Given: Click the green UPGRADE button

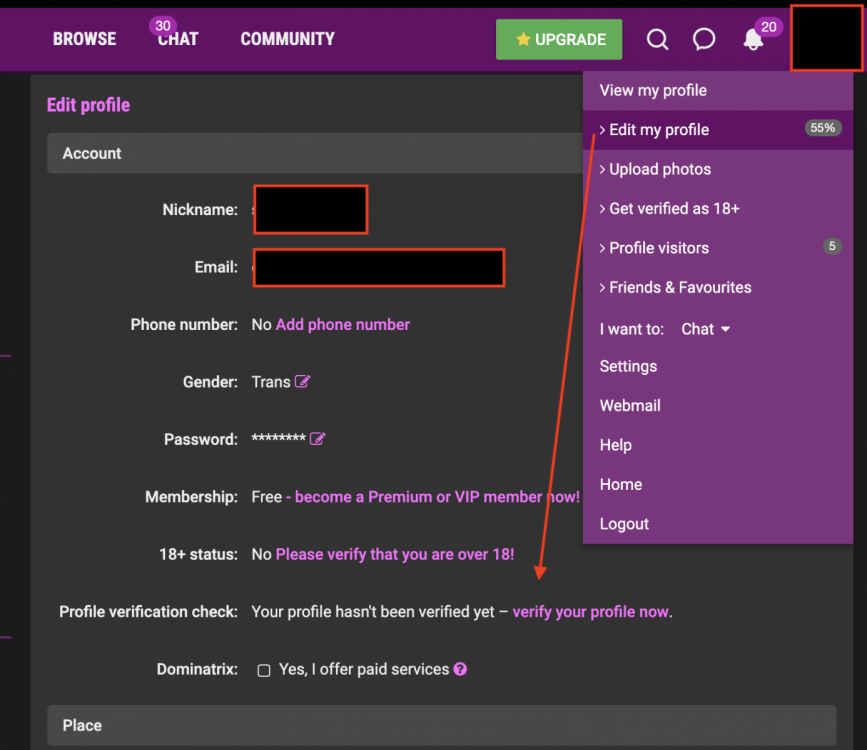Looking at the screenshot, I should tap(559, 39).
